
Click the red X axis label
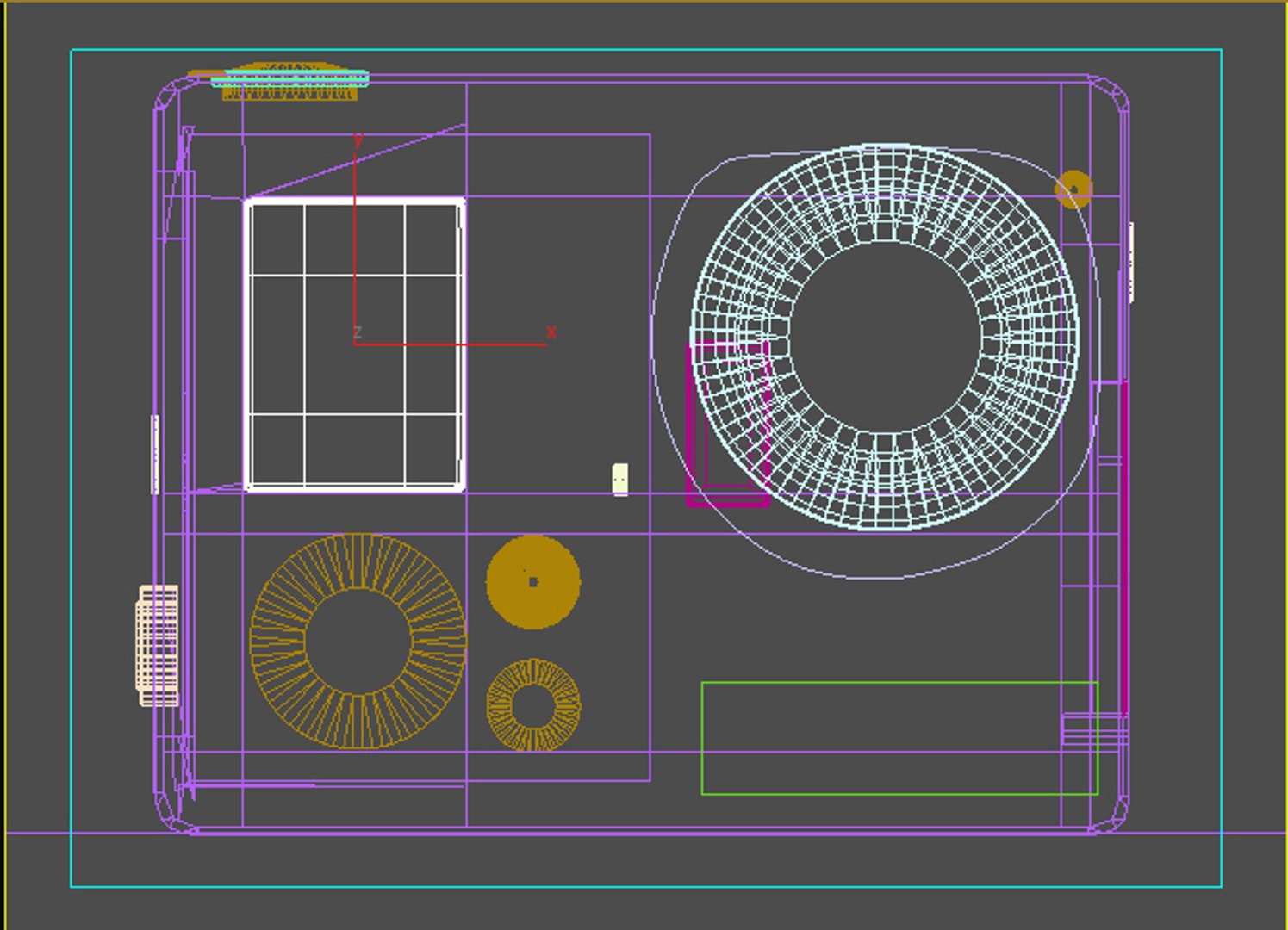coord(551,332)
